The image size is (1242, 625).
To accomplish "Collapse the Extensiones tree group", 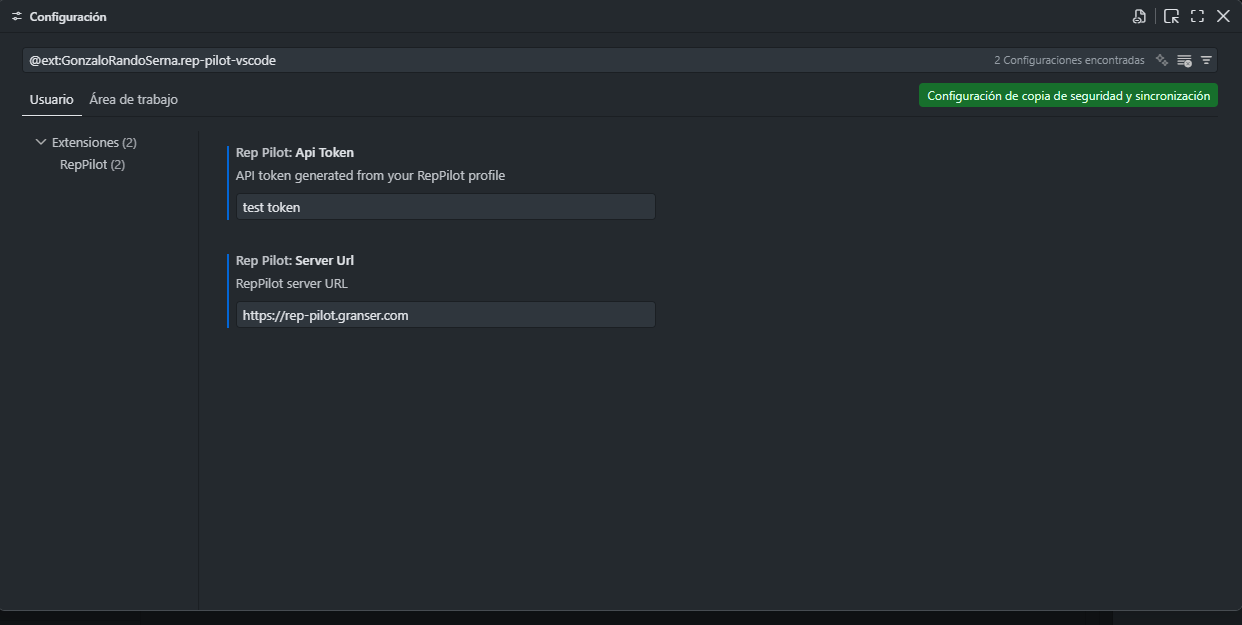I will 41,142.
